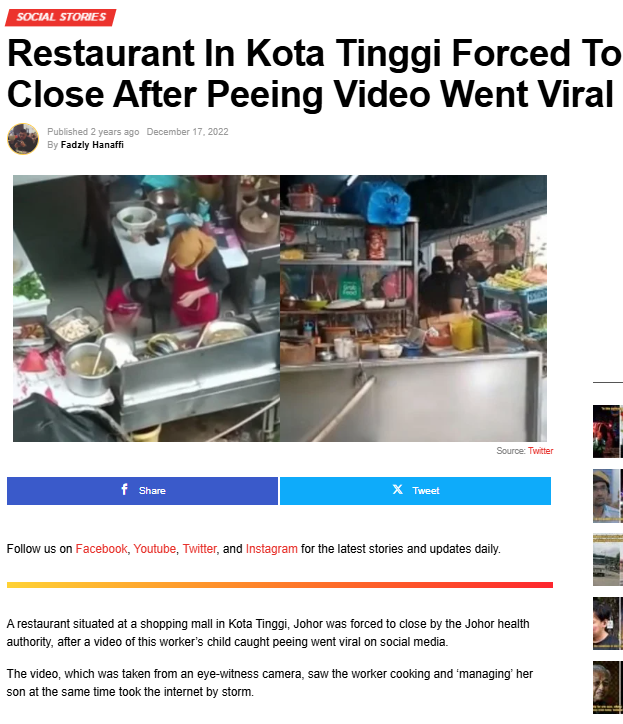Open first sidebar thumbnail with red lights
Screen dimensions: 623x724
608,431
